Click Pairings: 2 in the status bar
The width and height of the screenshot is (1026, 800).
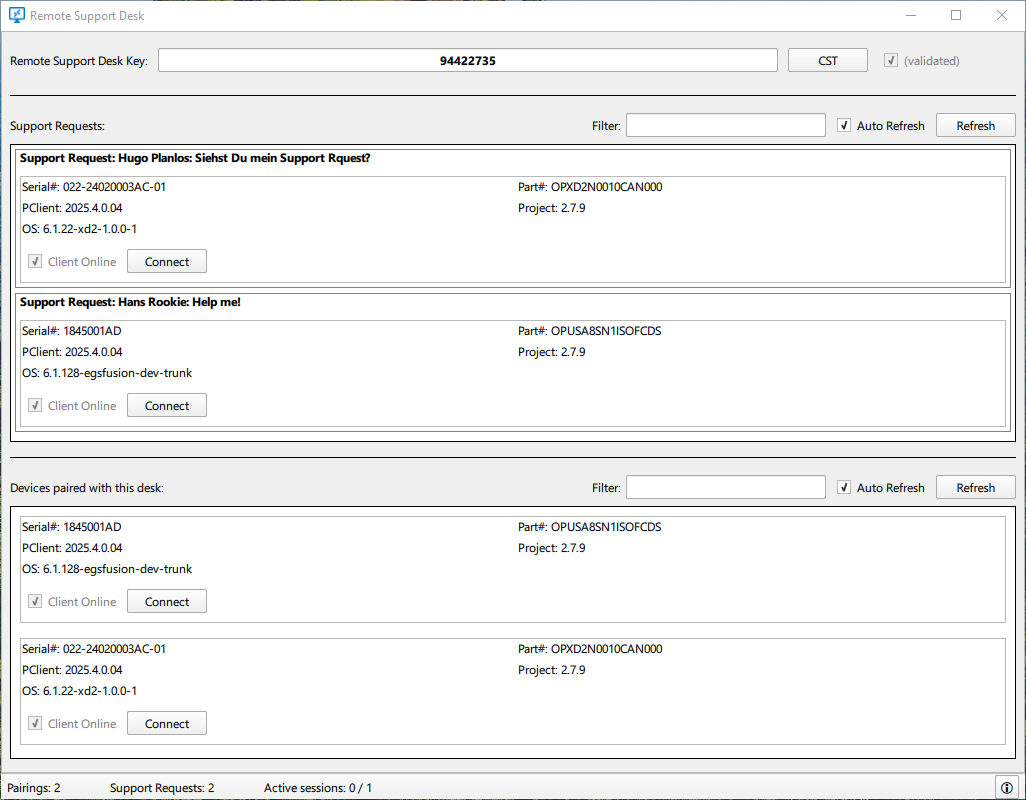pos(33,788)
